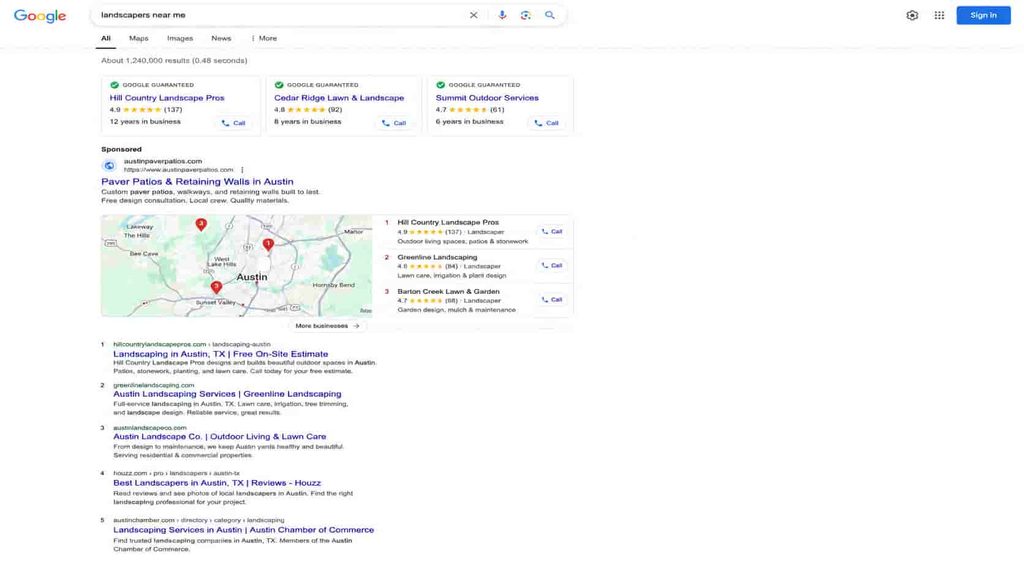Click map pin number 1
This screenshot has height=576, width=1024.
click(268, 244)
